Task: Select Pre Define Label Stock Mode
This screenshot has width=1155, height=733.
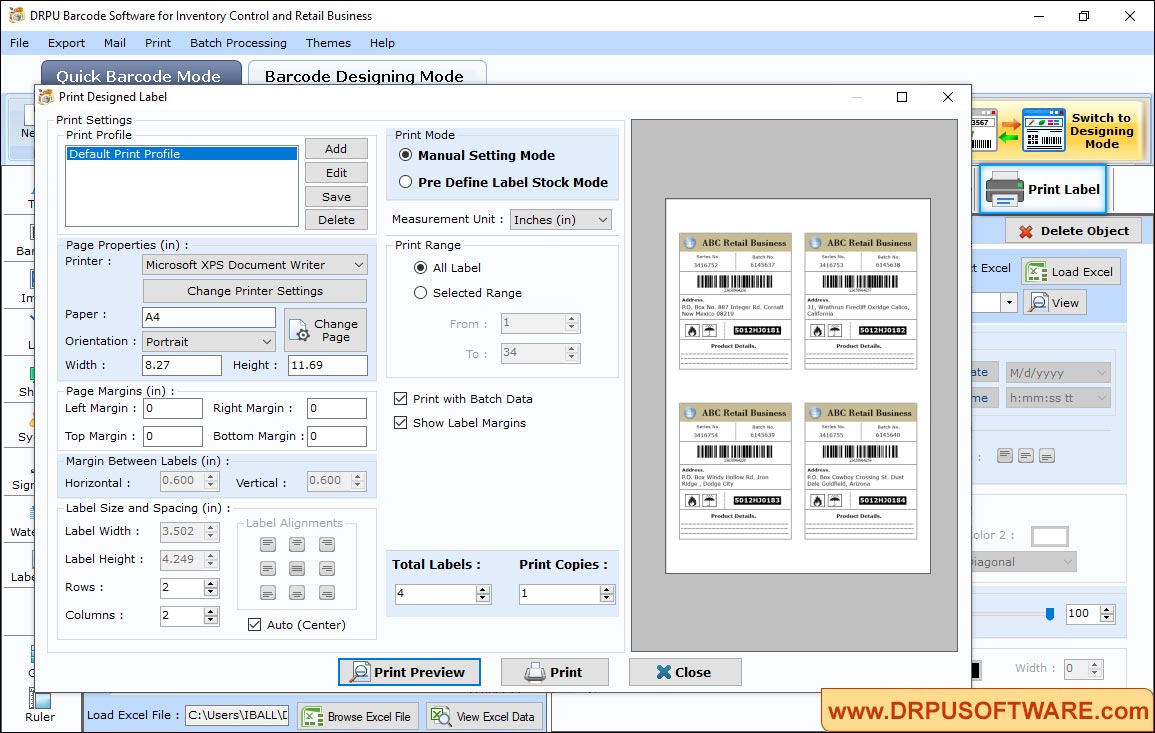Action: tap(406, 182)
